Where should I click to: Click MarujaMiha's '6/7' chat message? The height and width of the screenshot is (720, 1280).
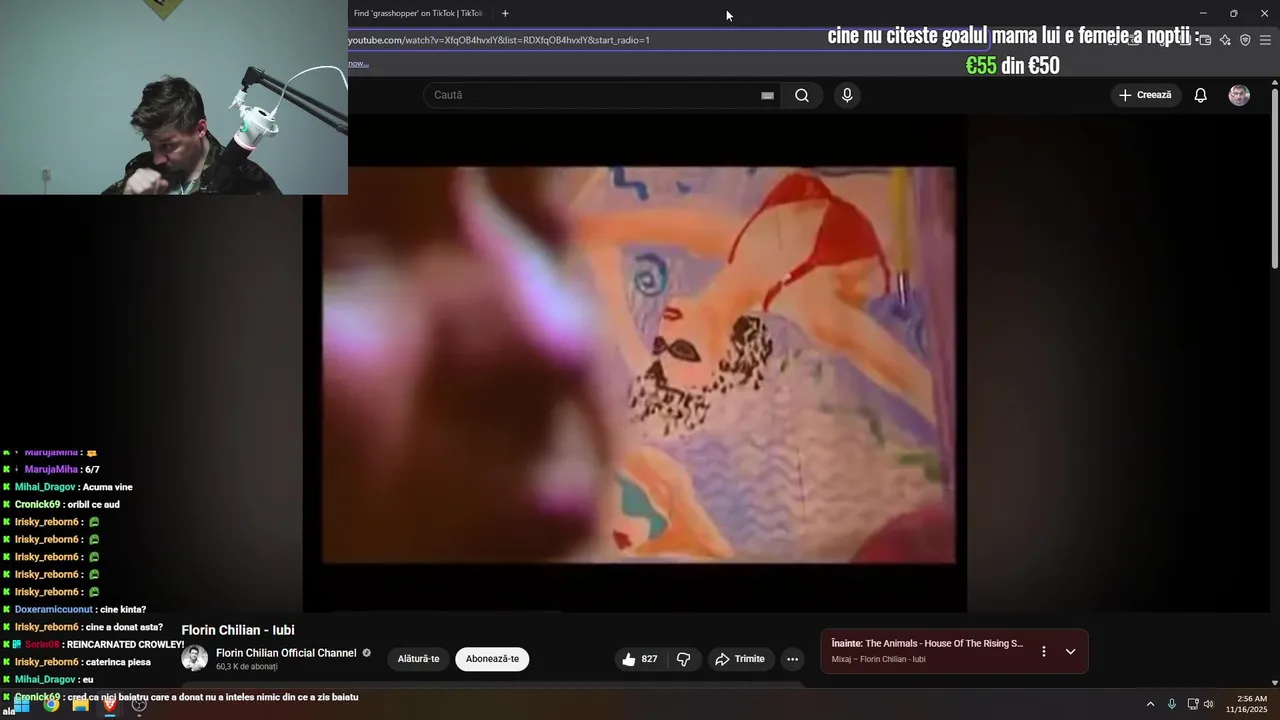pos(92,469)
